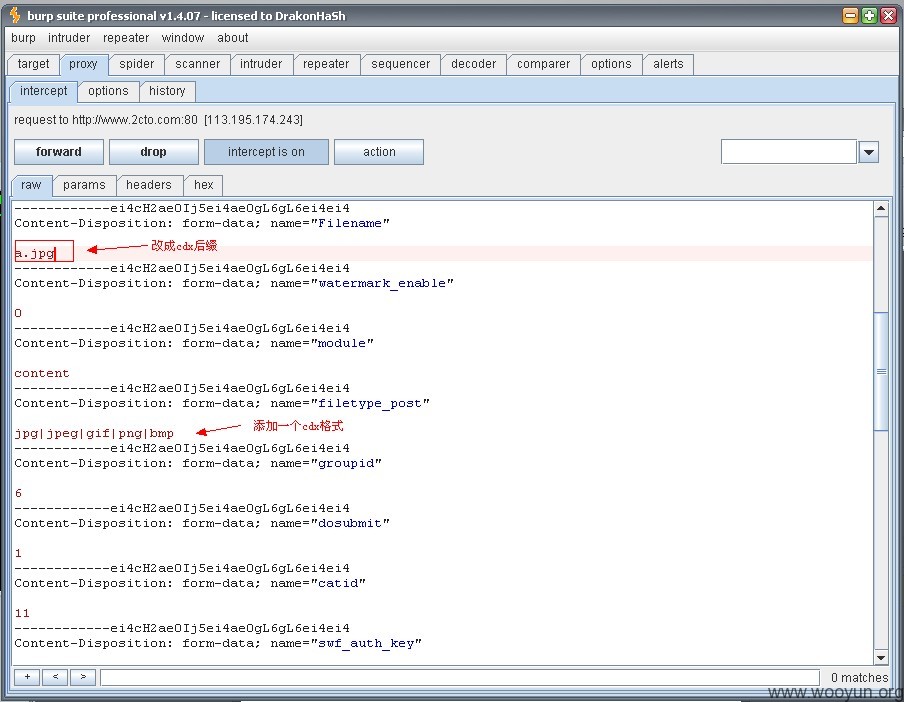
Task: Open the window menu
Action: (182, 38)
